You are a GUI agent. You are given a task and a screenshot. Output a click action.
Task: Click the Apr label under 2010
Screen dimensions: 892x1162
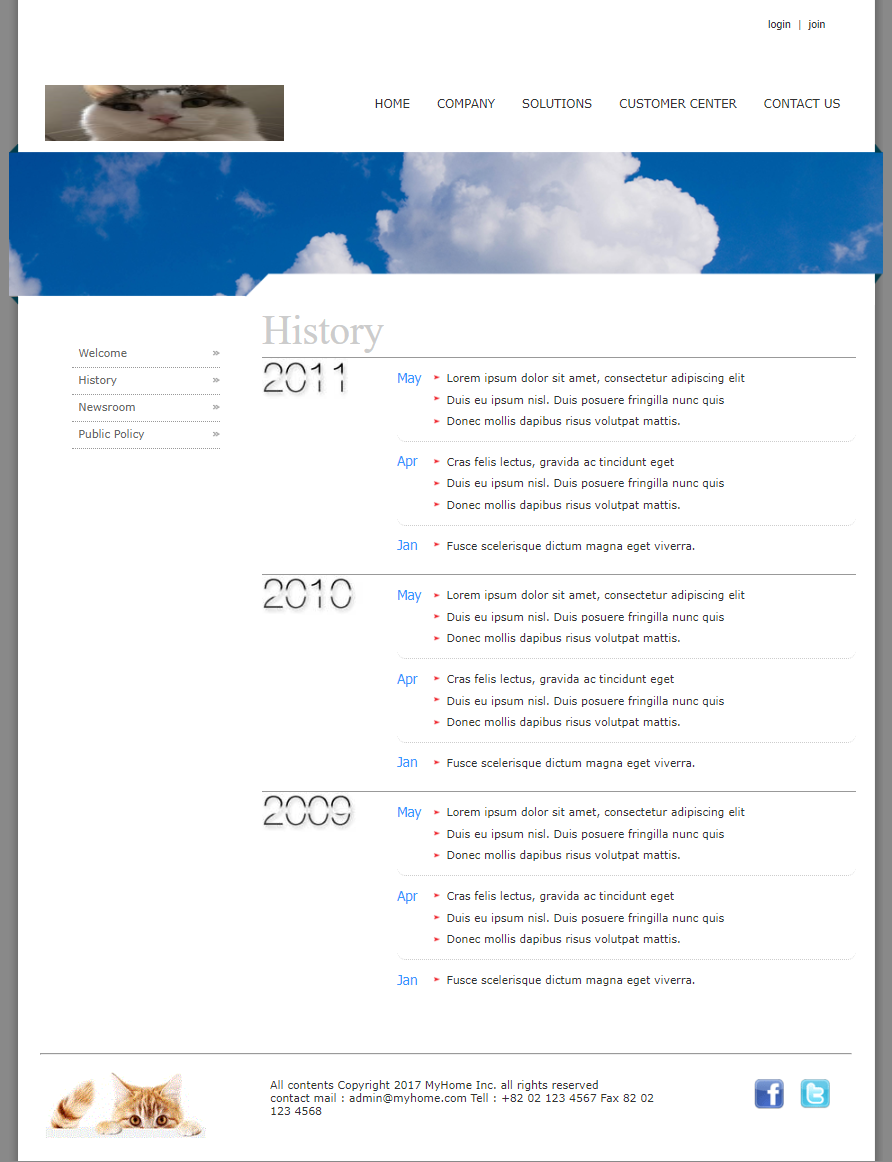click(407, 680)
